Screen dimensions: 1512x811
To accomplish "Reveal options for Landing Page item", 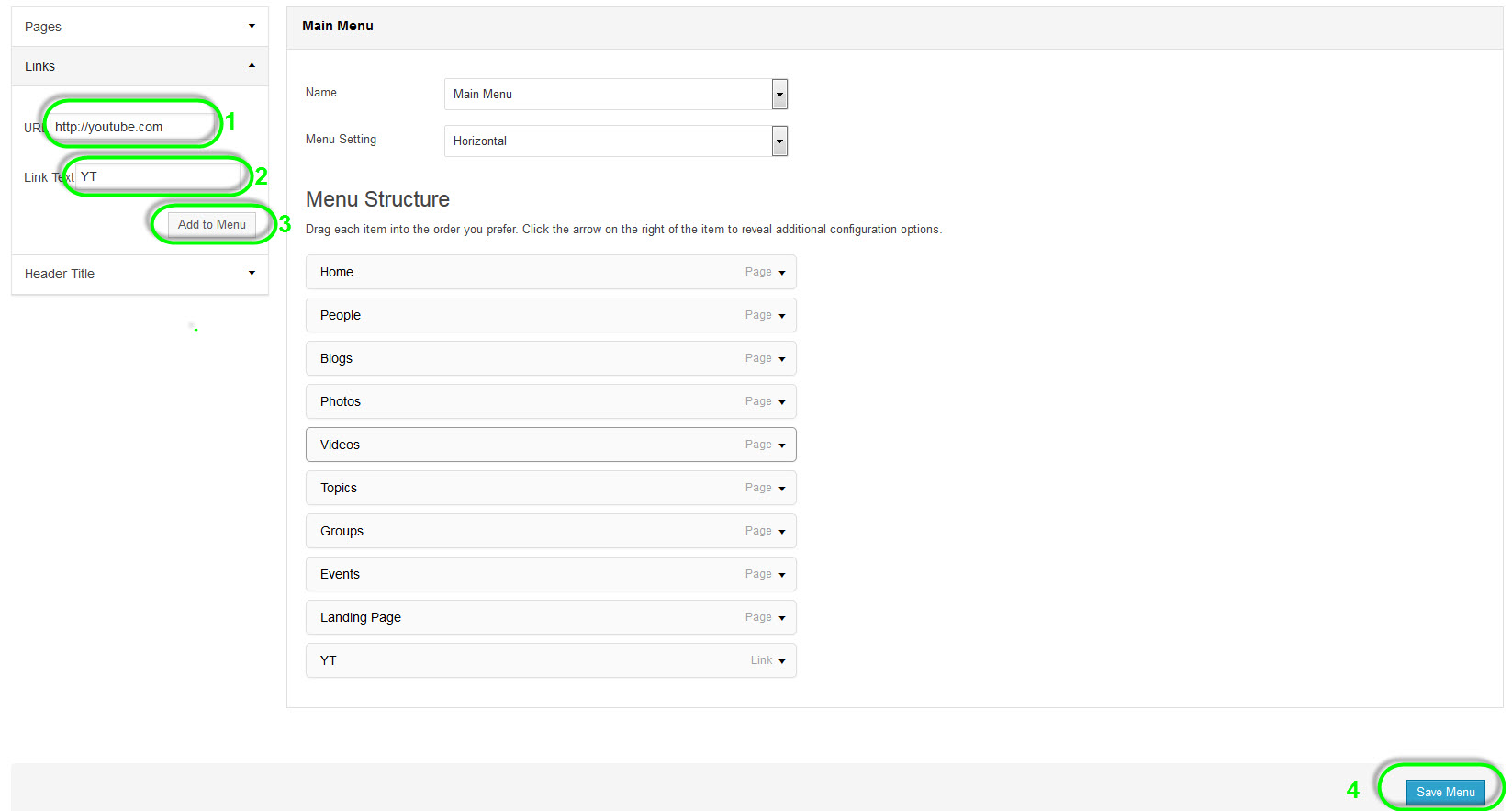I will (782, 618).
